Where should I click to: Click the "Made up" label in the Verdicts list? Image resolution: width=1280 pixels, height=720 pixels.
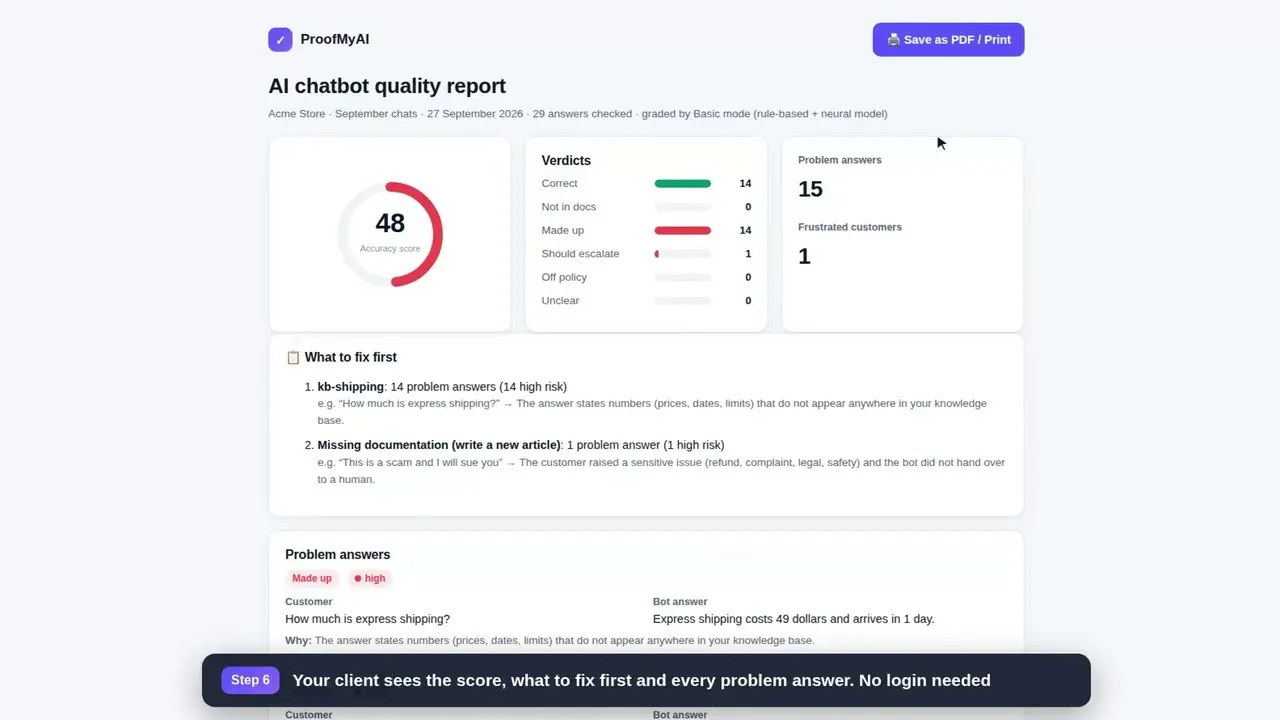click(x=563, y=231)
